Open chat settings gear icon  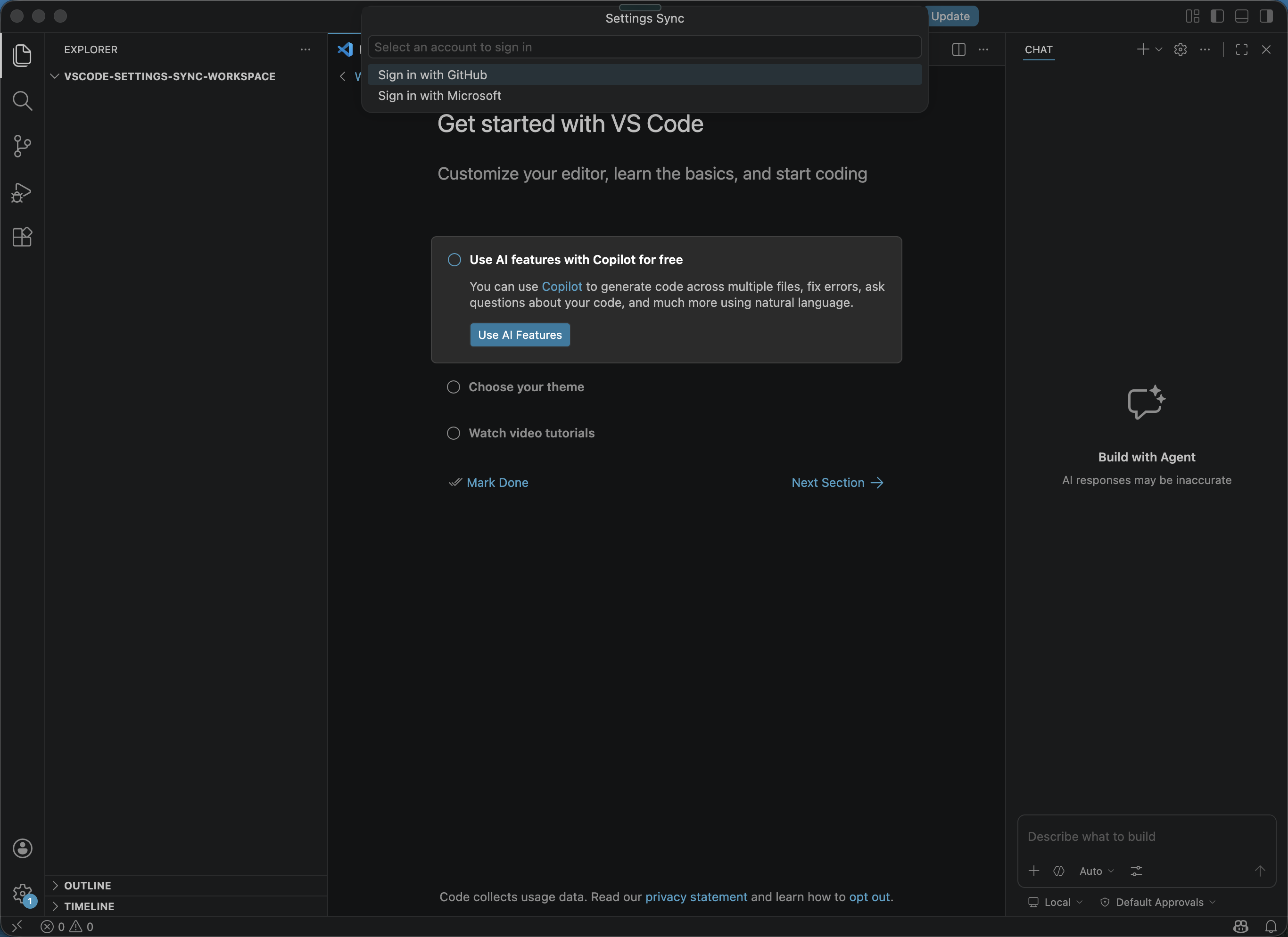(x=1181, y=49)
